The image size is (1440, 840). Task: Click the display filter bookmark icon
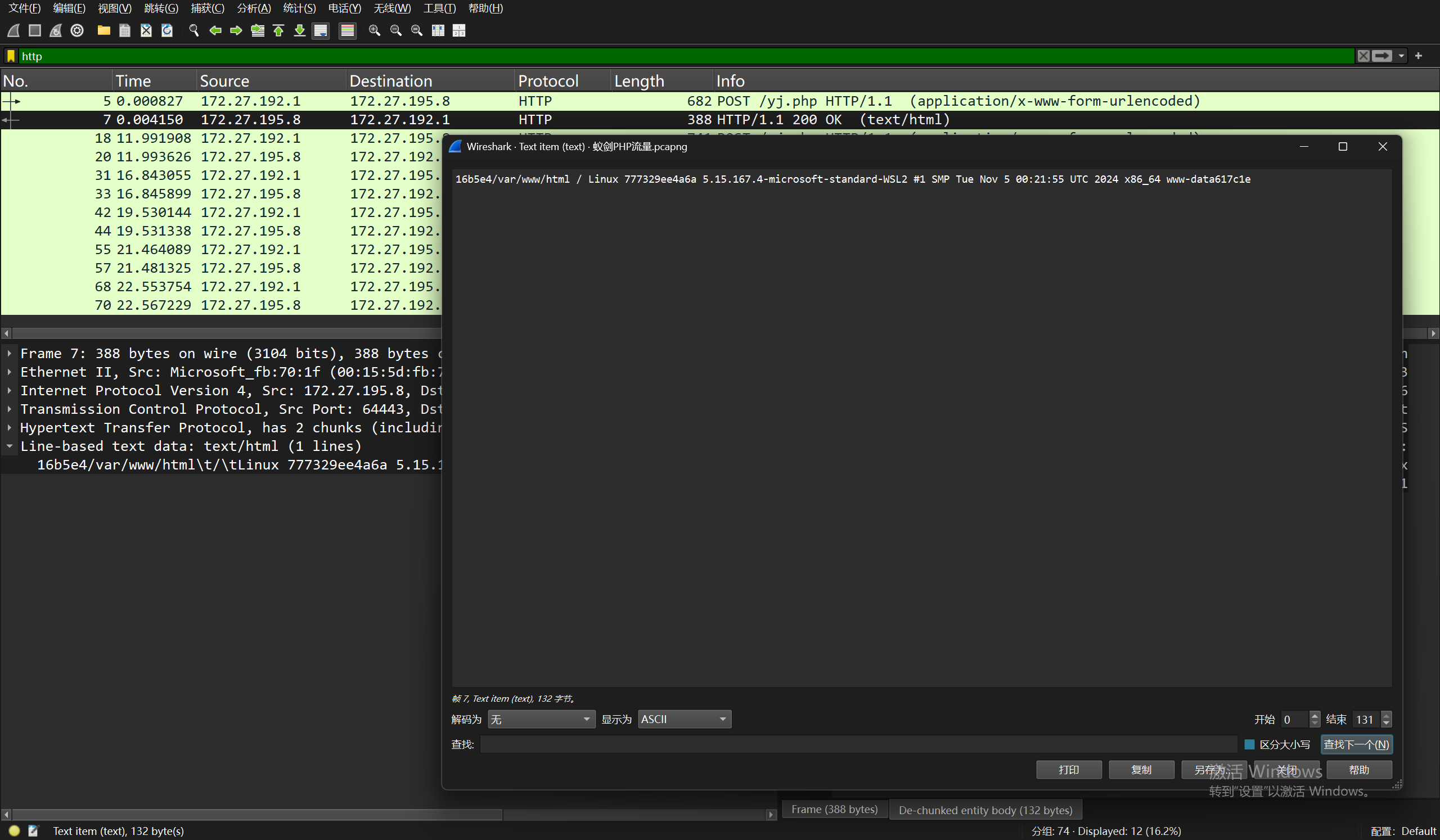coord(11,56)
